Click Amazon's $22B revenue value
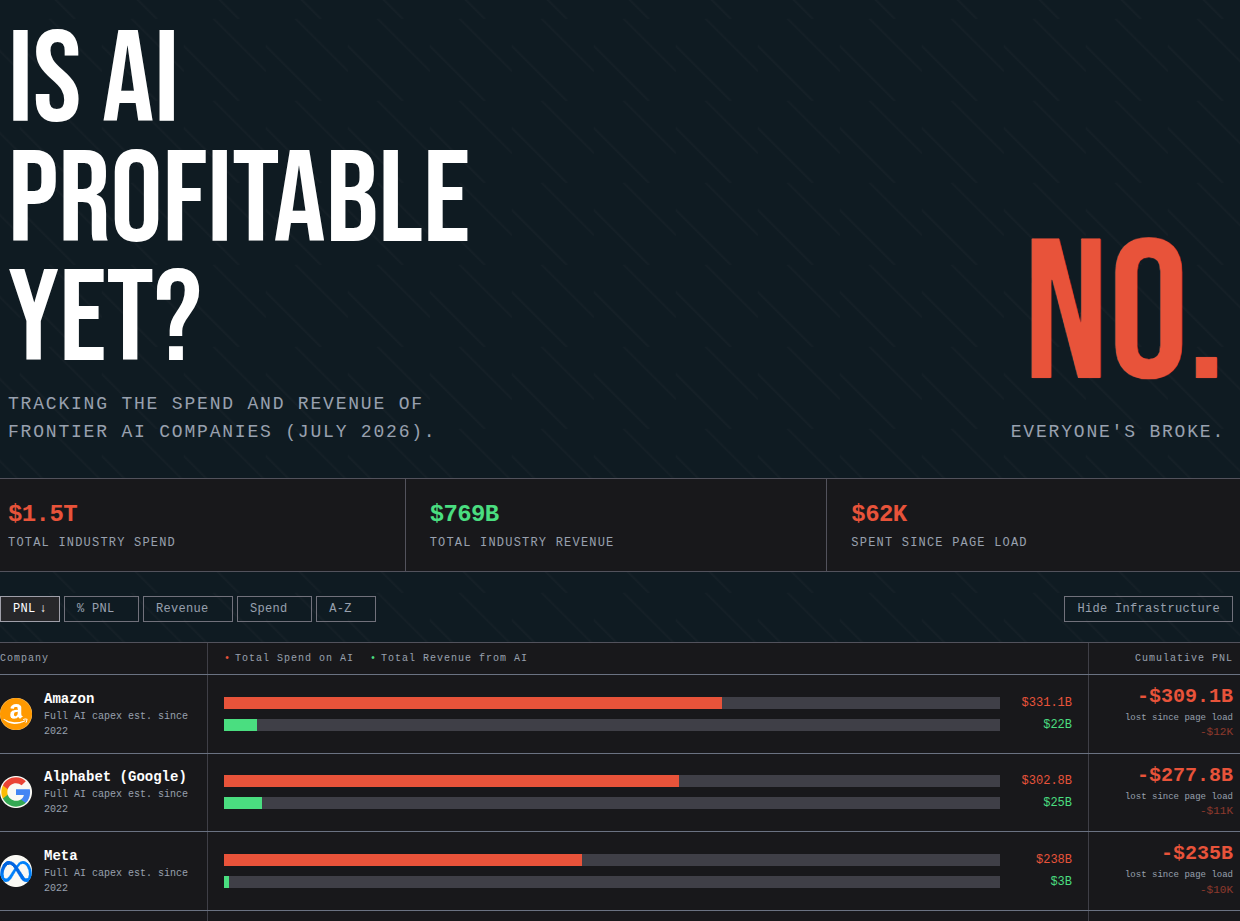The height and width of the screenshot is (921, 1240). click(x=1057, y=725)
